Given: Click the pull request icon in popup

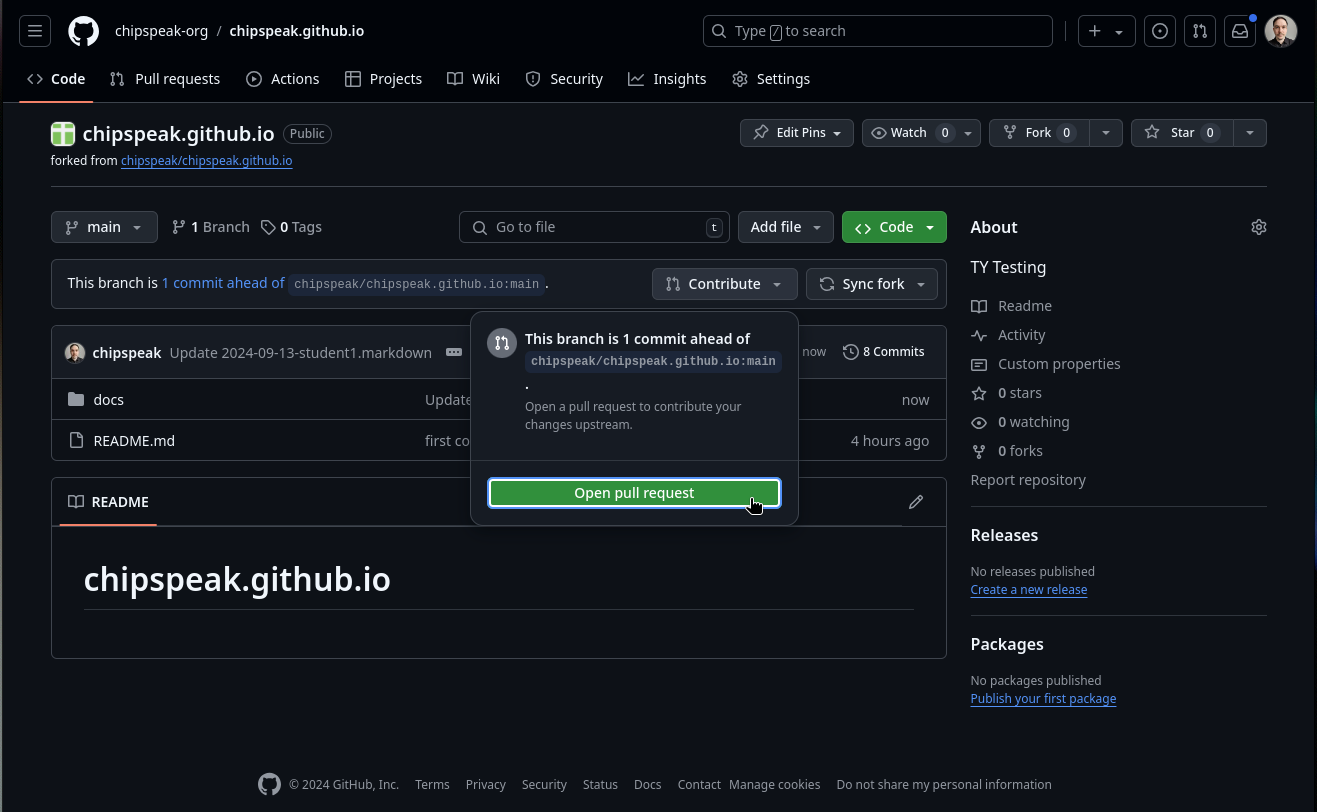Looking at the screenshot, I should 502,343.
